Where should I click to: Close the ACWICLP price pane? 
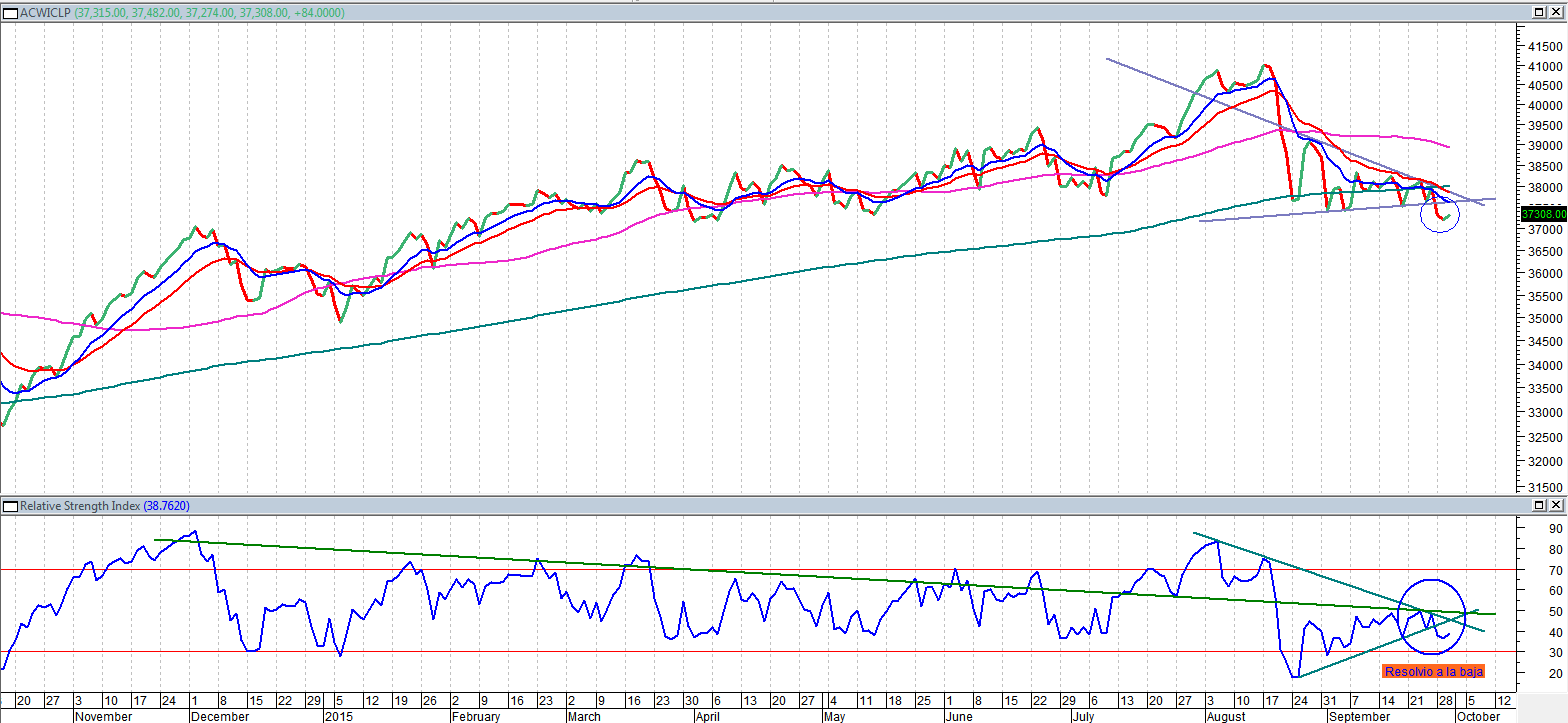pos(1556,11)
